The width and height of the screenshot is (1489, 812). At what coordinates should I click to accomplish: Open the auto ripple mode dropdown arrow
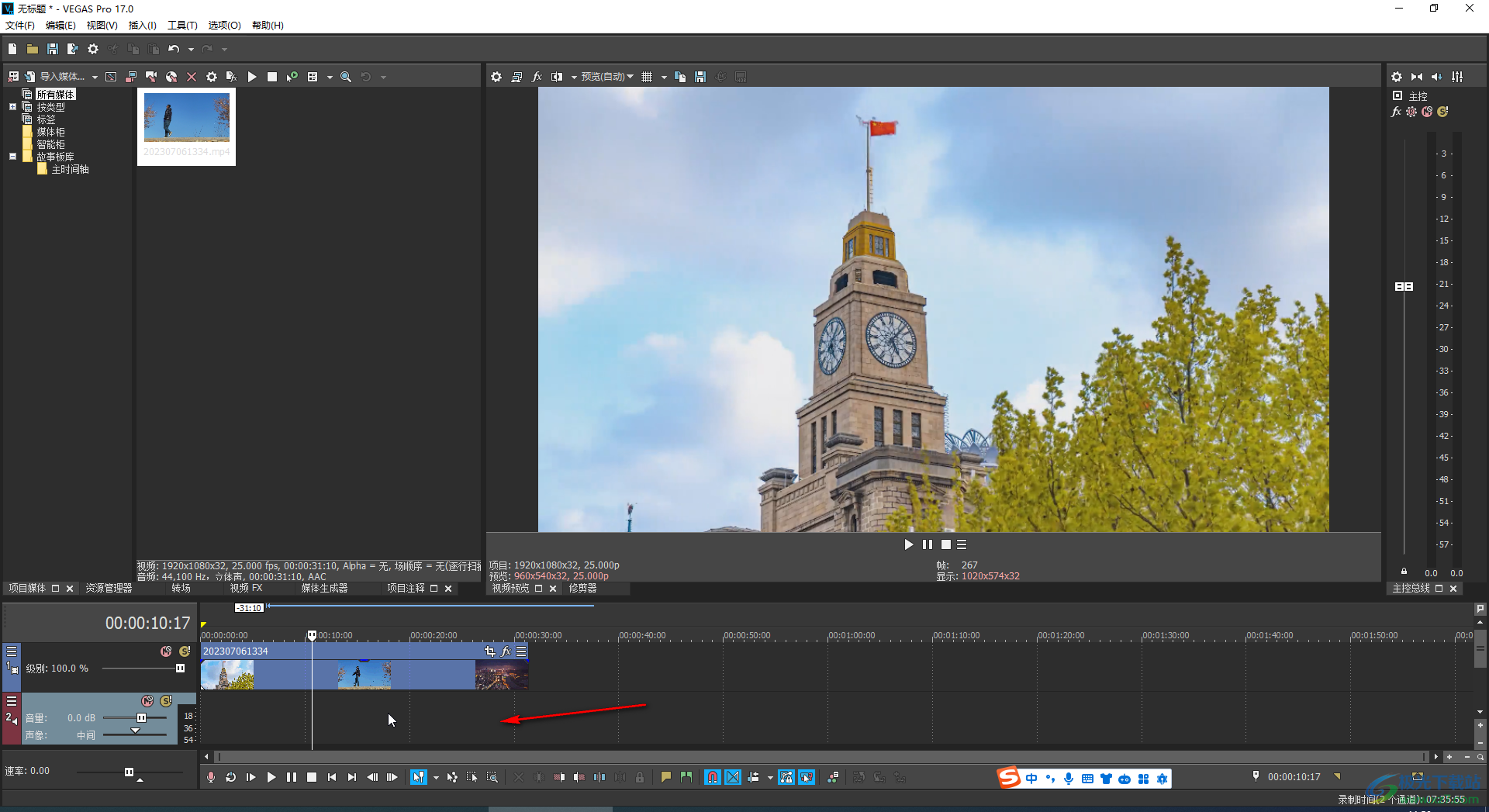[x=770, y=777]
